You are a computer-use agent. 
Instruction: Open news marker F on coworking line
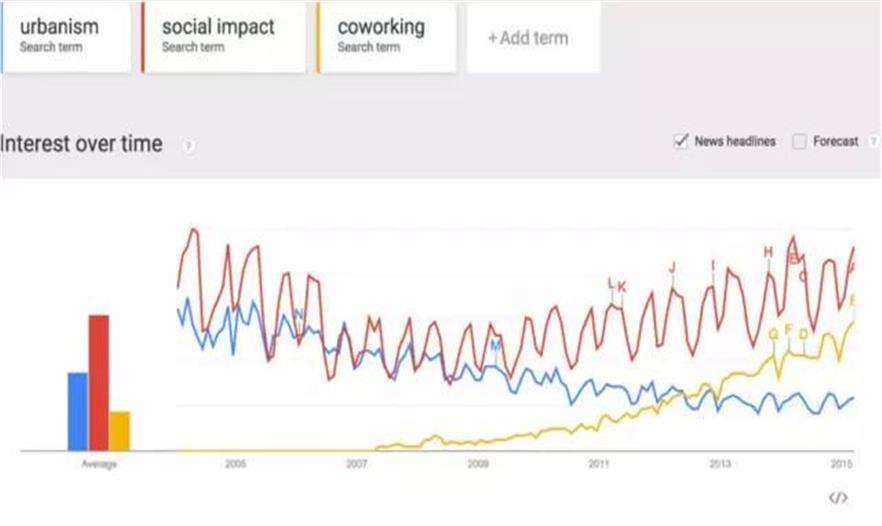tap(788, 329)
